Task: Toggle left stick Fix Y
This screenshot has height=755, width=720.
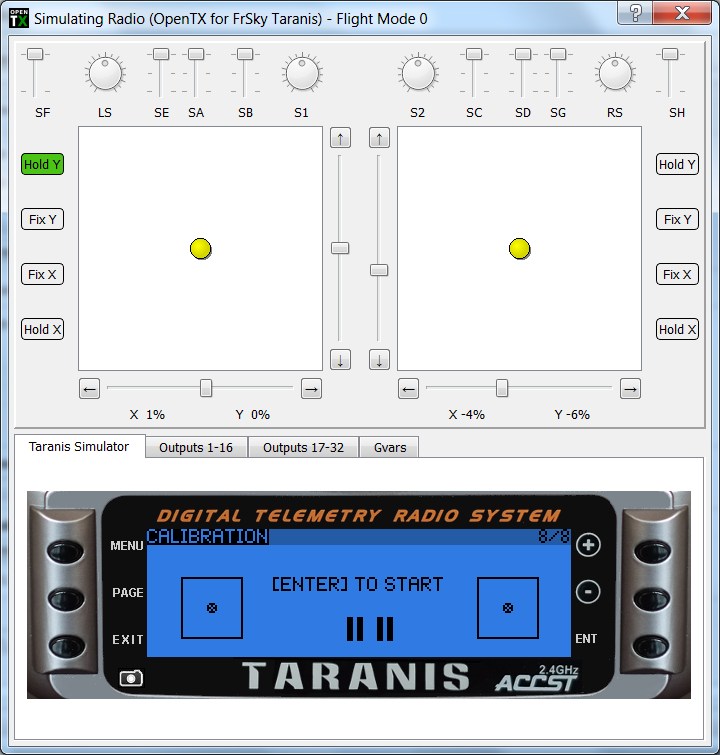Action: (x=42, y=219)
